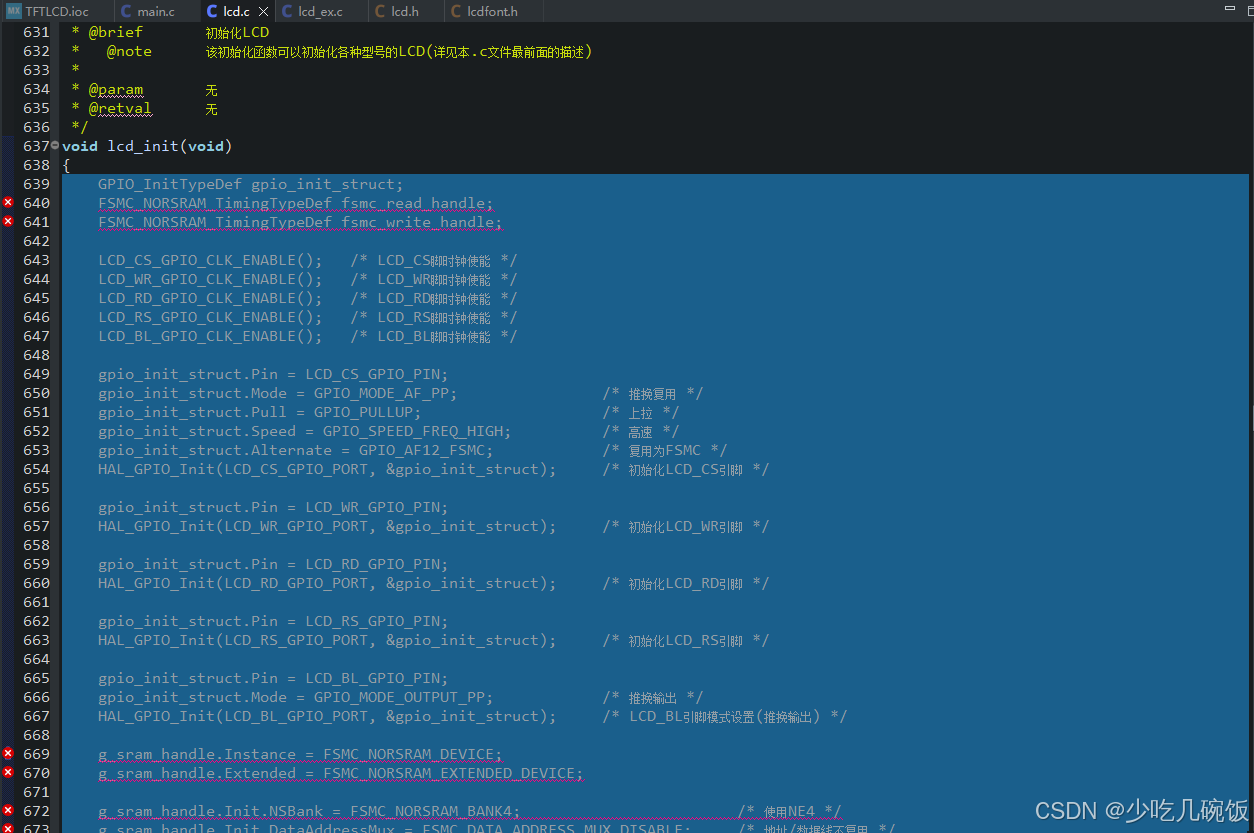
Task: Close the lcd.c tab
Action: pos(263,11)
